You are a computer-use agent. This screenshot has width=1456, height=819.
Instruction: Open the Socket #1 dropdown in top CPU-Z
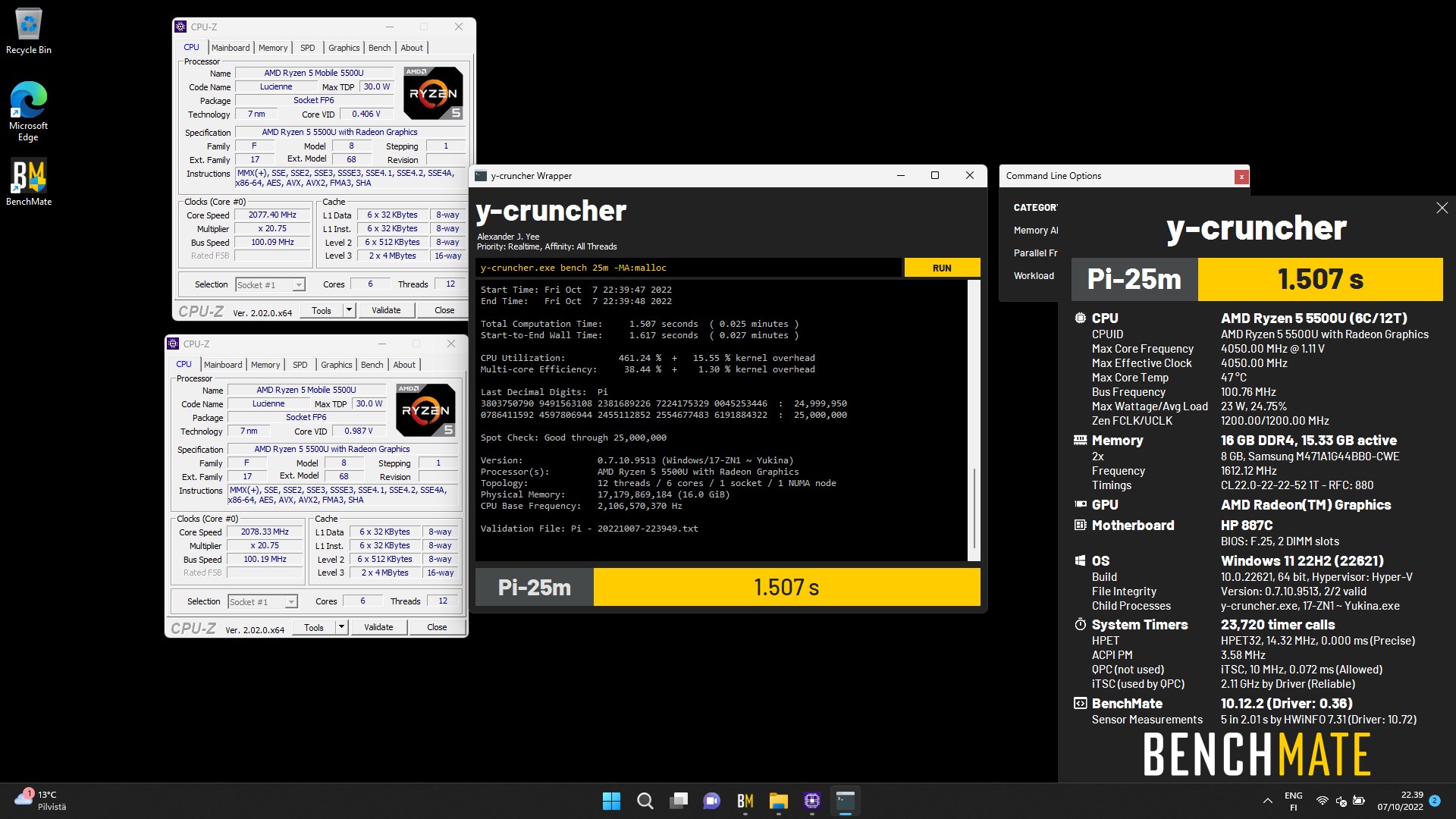tap(299, 285)
